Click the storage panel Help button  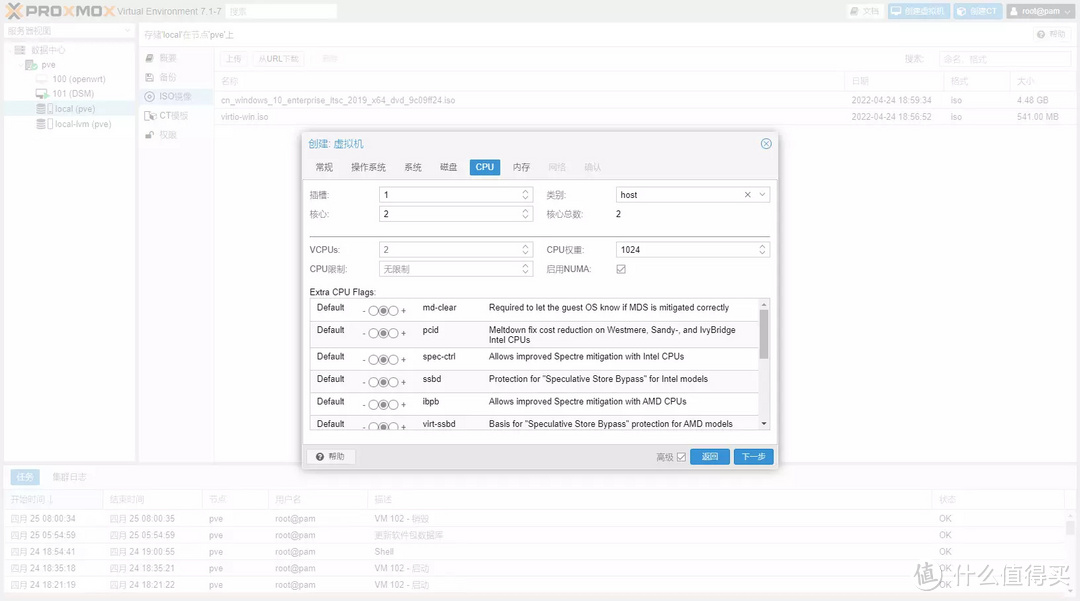pos(1052,34)
